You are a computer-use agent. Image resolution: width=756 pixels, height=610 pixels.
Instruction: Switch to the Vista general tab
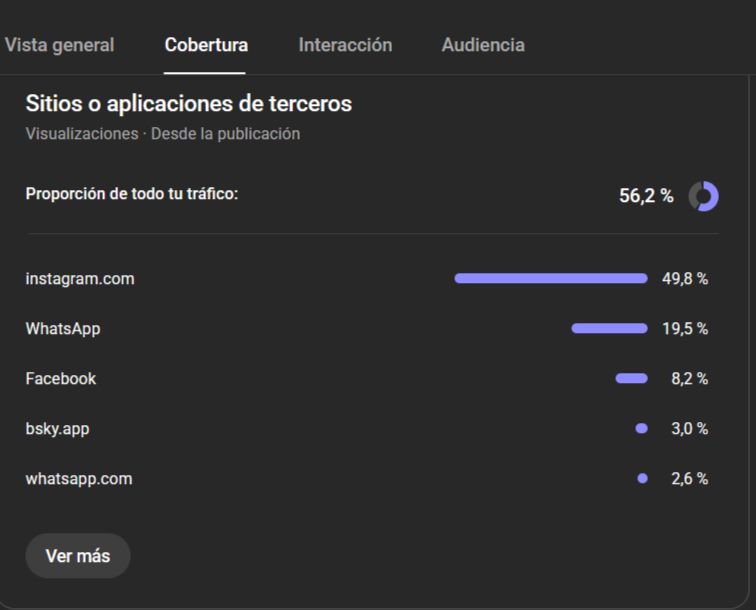(x=59, y=45)
